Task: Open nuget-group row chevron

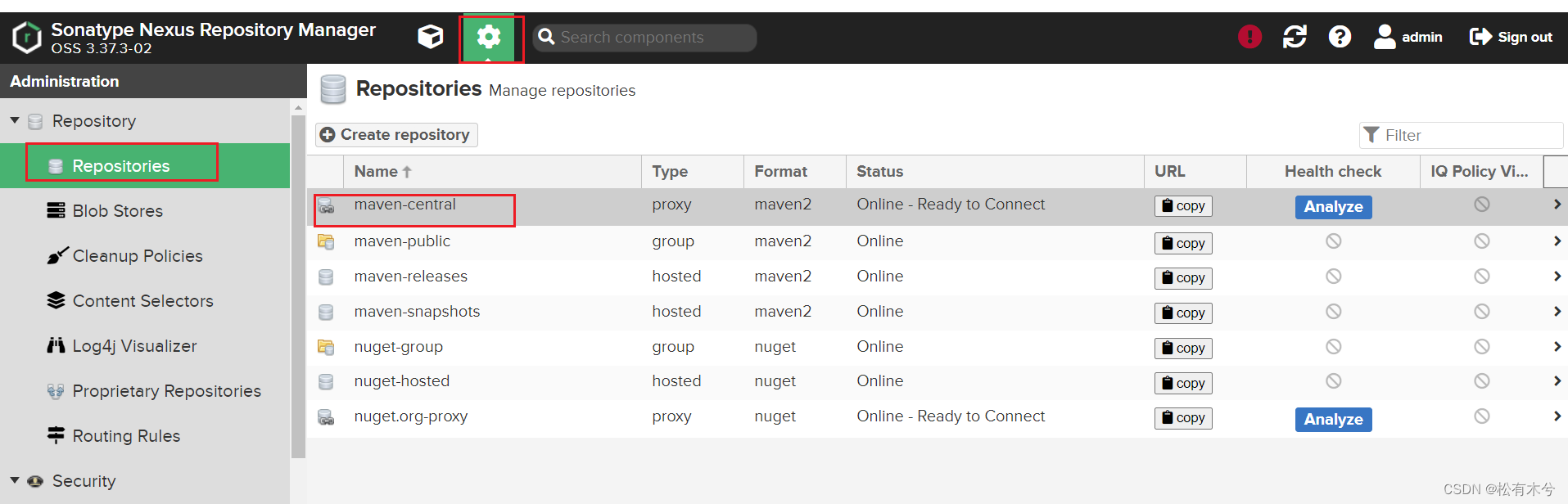Action: [1557, 347]
